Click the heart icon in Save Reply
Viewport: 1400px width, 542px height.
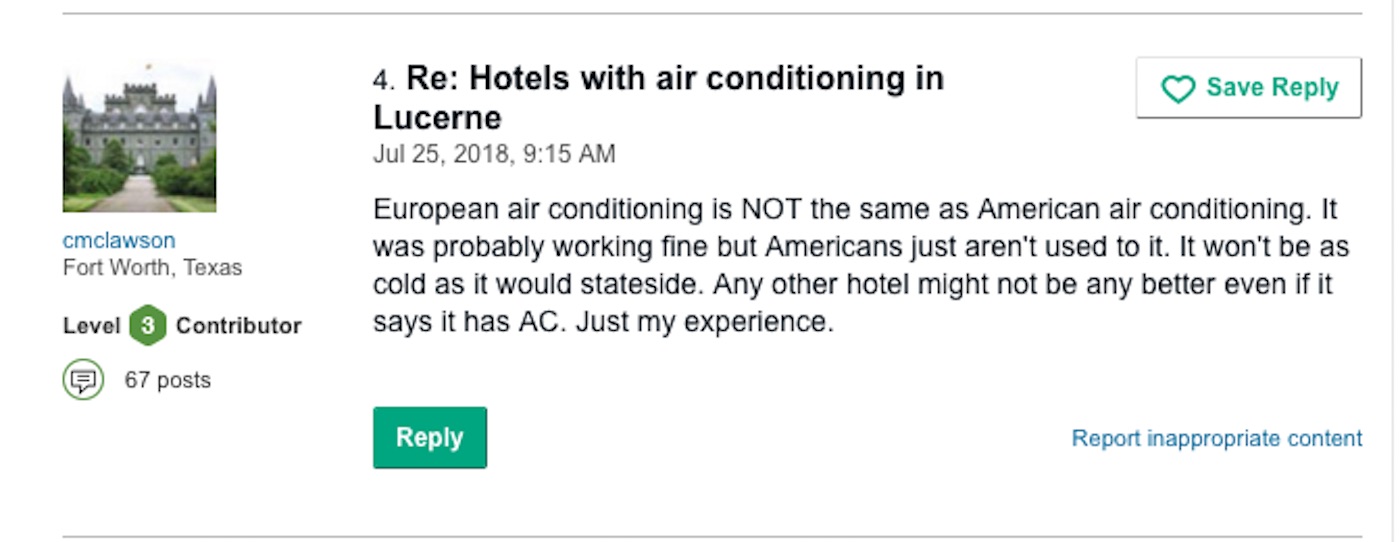[1178, 89]
